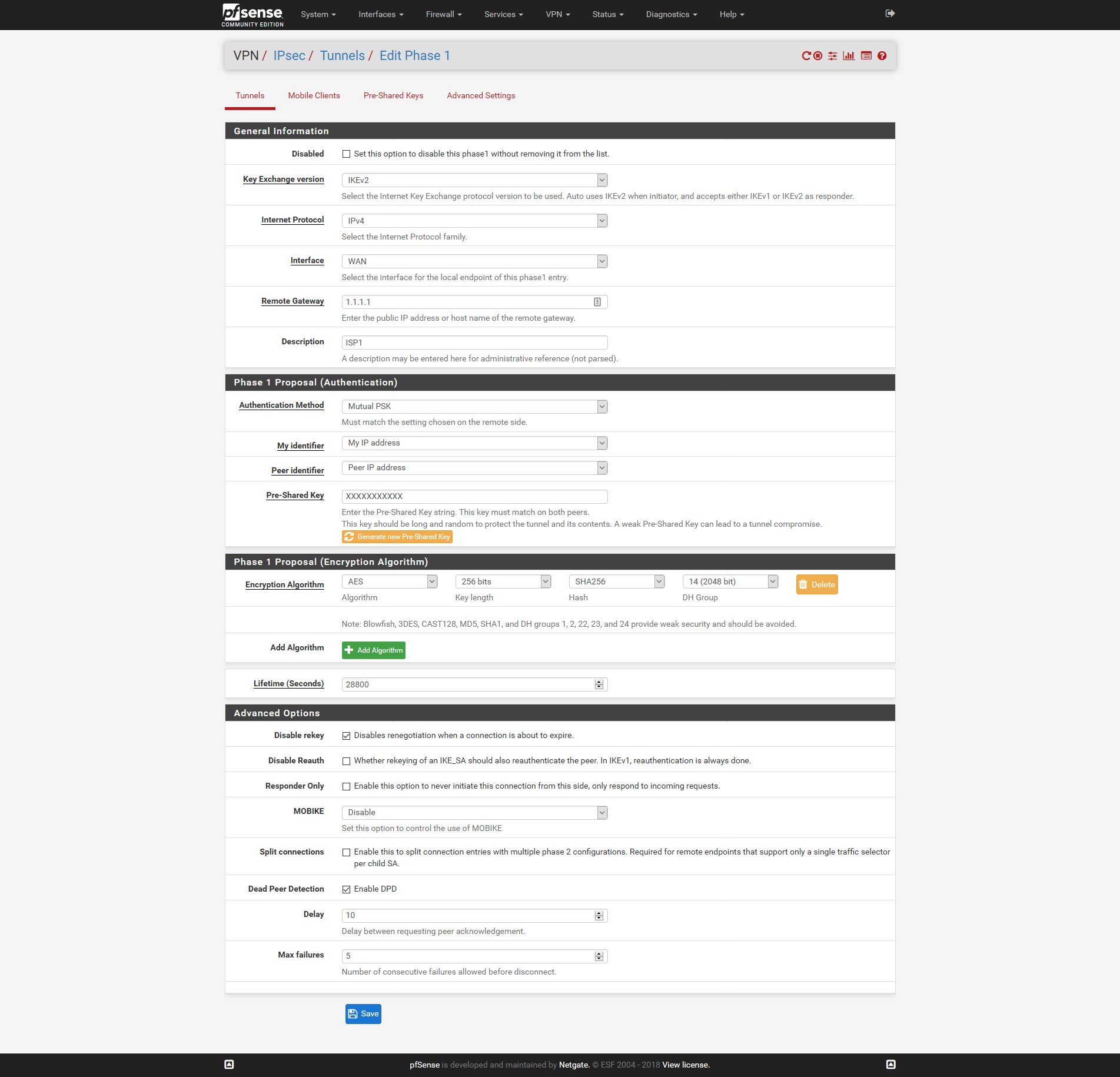This screenshot has width=1120, height=1077.
Task: Open the Firewall menu in navbar
Action: click(x=443, y=14)
